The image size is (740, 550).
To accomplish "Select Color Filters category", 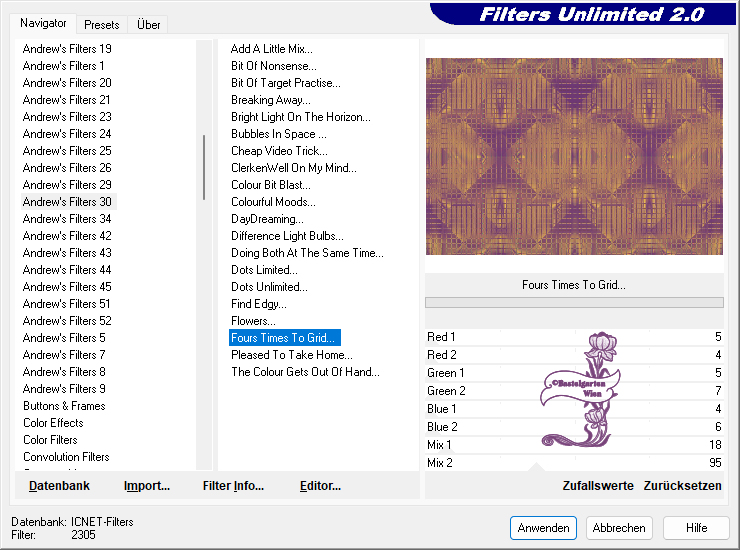I will point(50,440).
